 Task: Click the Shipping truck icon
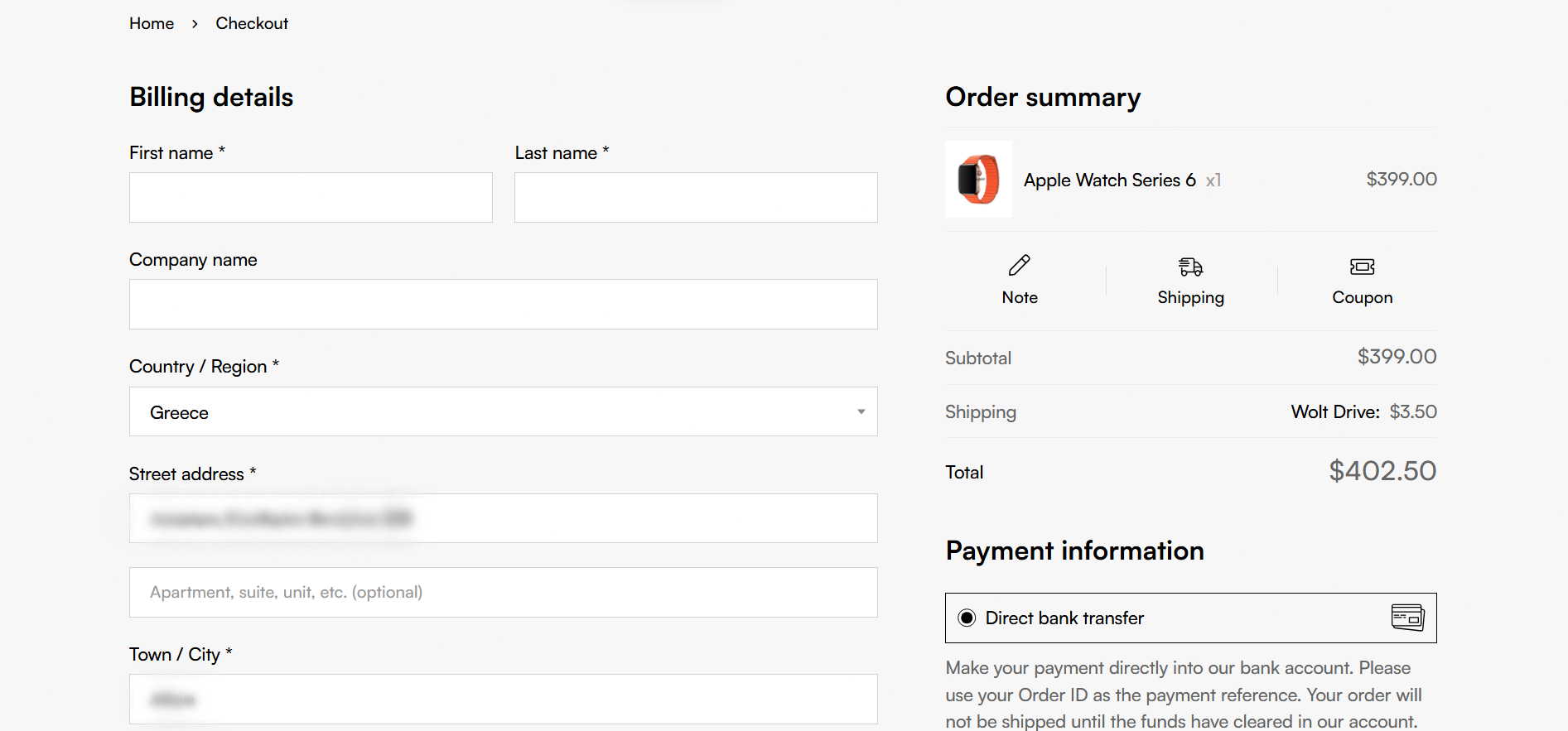pyautogui.click(x=1190, y=267)
